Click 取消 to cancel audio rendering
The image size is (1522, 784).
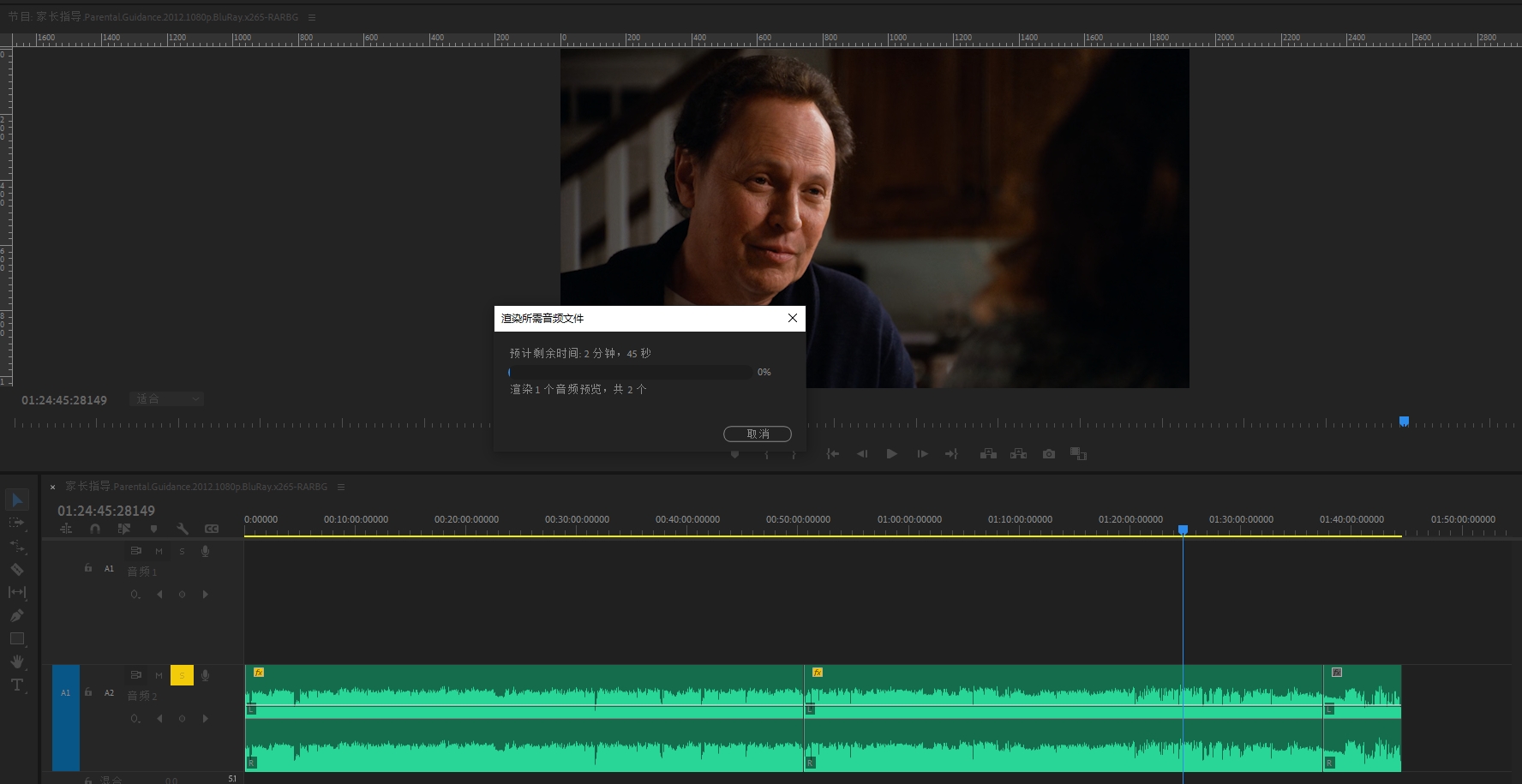757,434
